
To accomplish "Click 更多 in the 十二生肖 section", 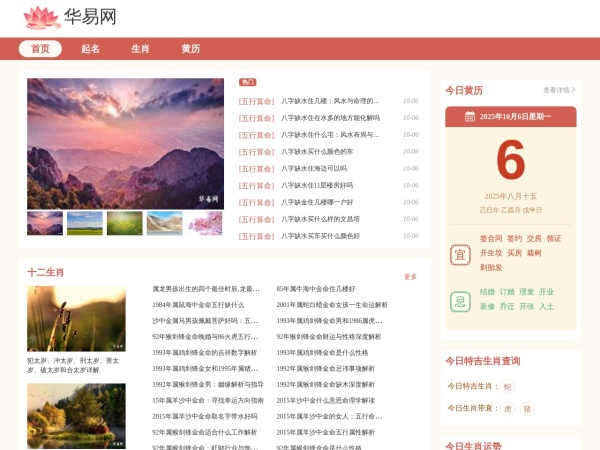I will (410, 277).
